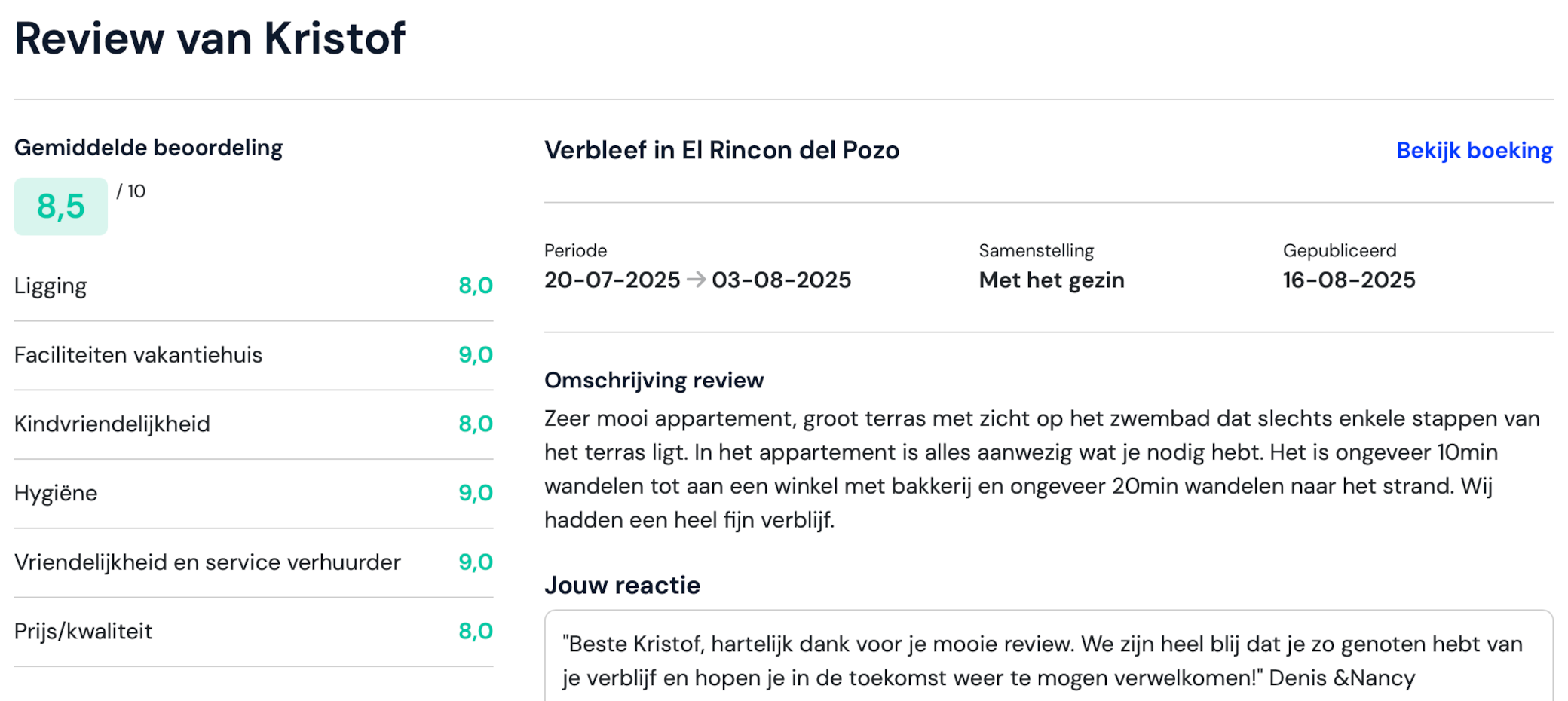Click the Hygiëne score value
Viewport: 1568px width, 701px height.
point(475,493)
